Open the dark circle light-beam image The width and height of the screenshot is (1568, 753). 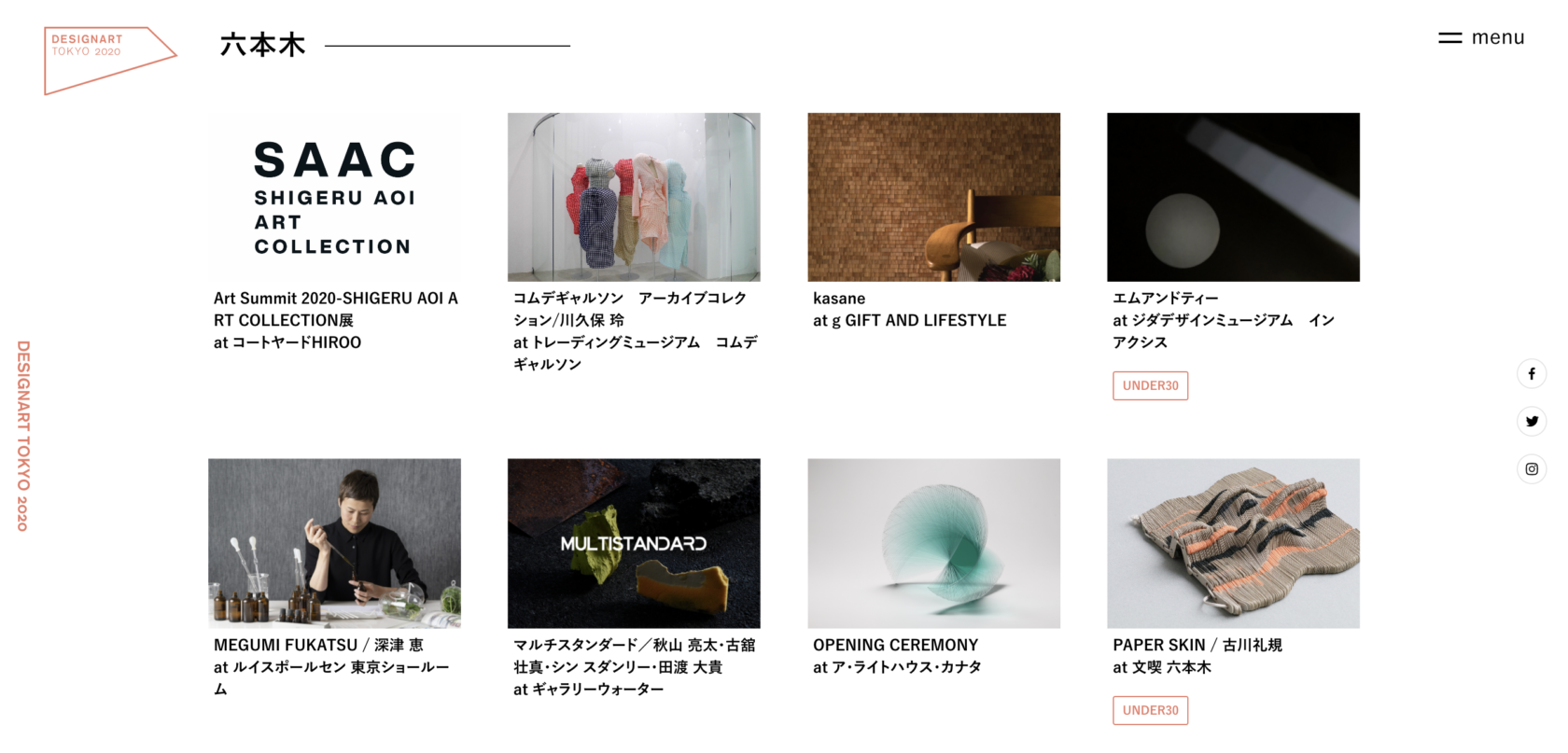point(1233,197)
